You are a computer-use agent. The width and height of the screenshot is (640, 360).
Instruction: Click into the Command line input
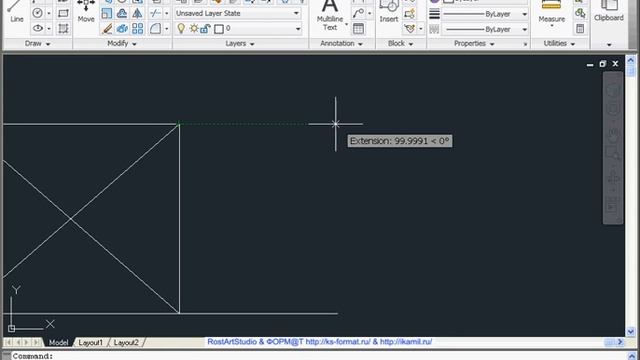point(318,356)
